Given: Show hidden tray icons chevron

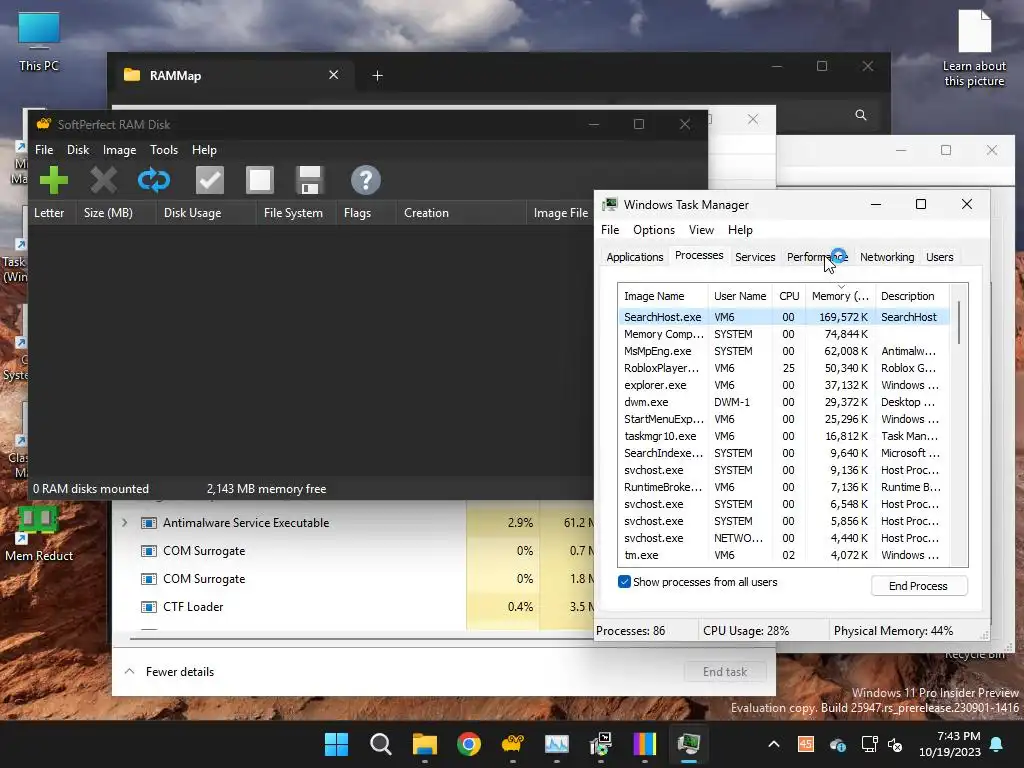Looking at the screenshot, I should click(774, 744).
